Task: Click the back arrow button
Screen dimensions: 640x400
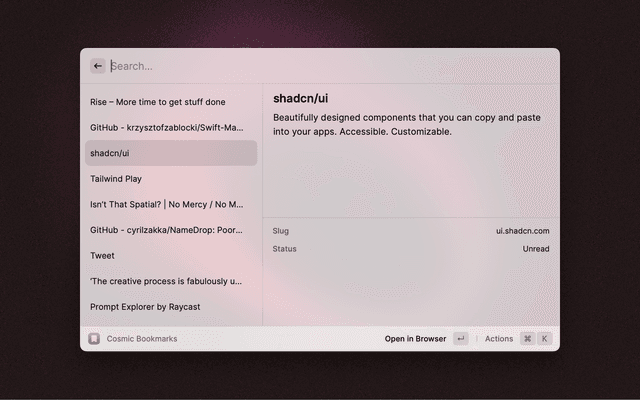Action: point(98,66)
